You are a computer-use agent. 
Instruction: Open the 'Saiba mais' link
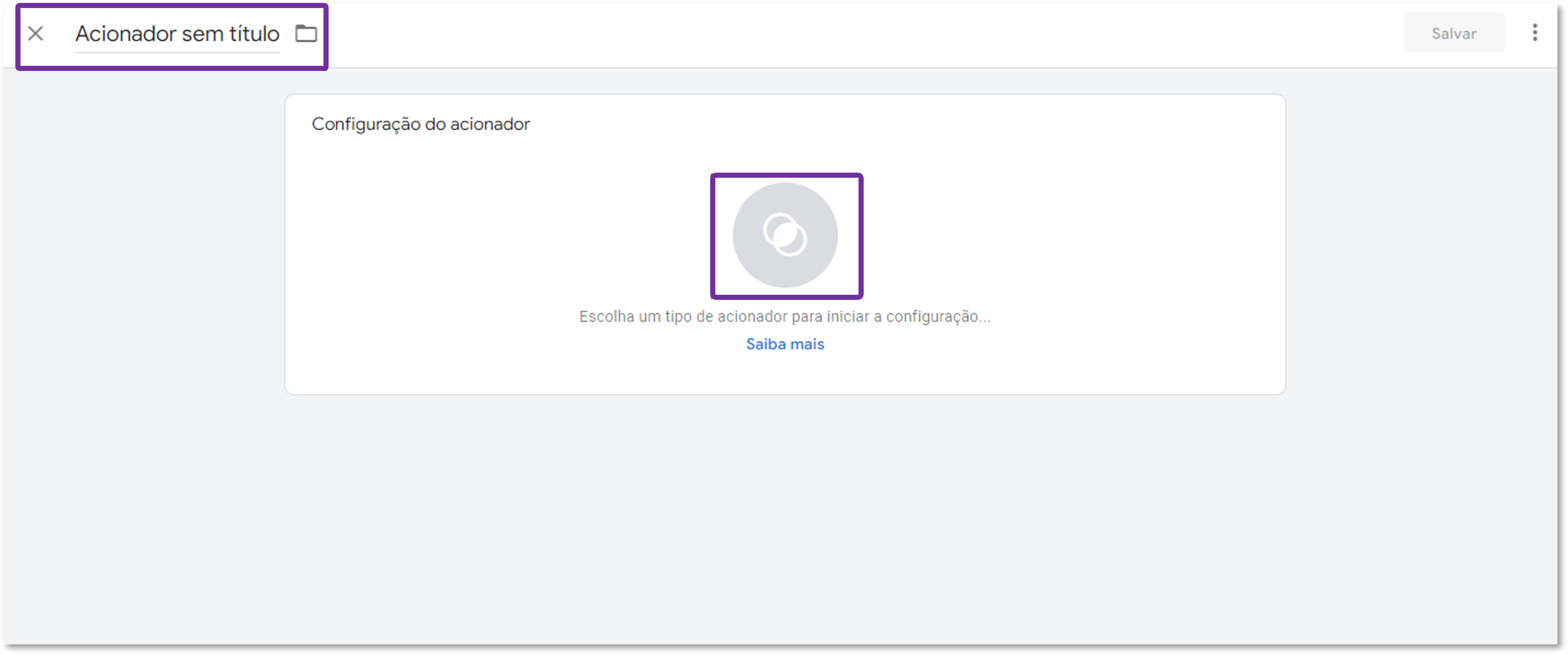click(785, 344)
